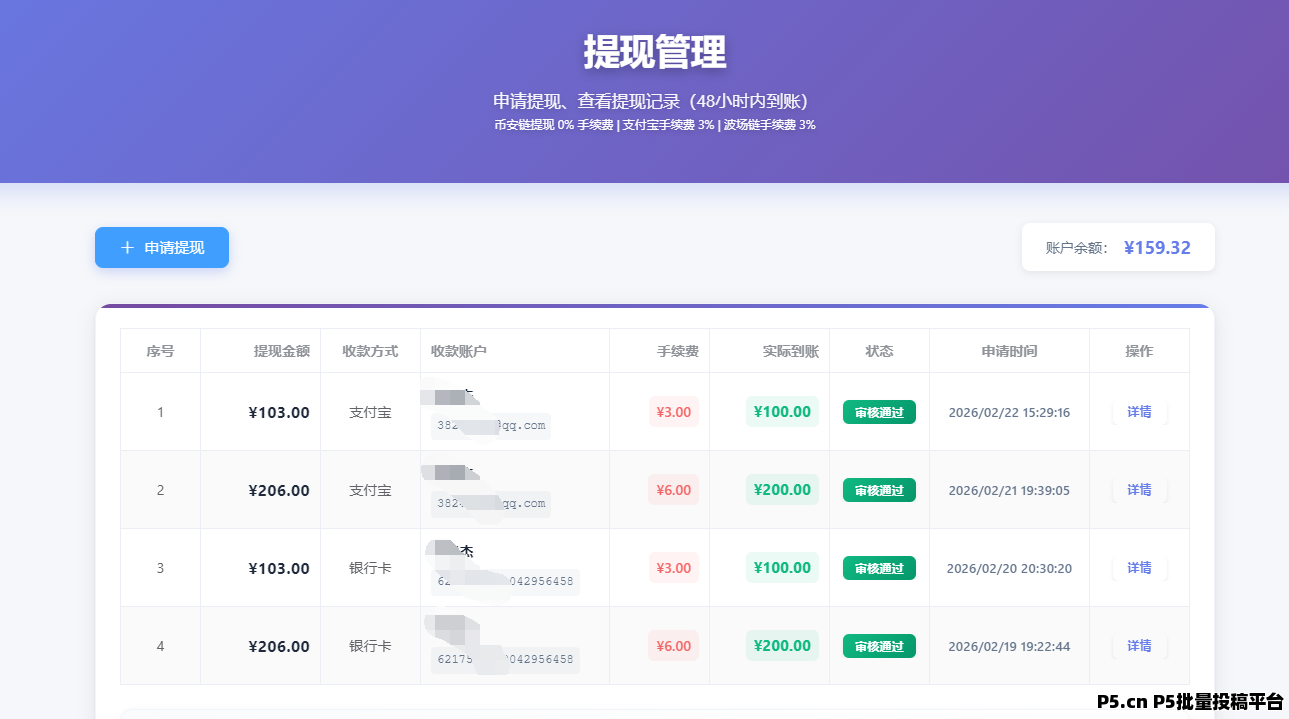Open details (详情) for withdrawal row 1
1289x719 pixels.
[x=1139, y=411]
